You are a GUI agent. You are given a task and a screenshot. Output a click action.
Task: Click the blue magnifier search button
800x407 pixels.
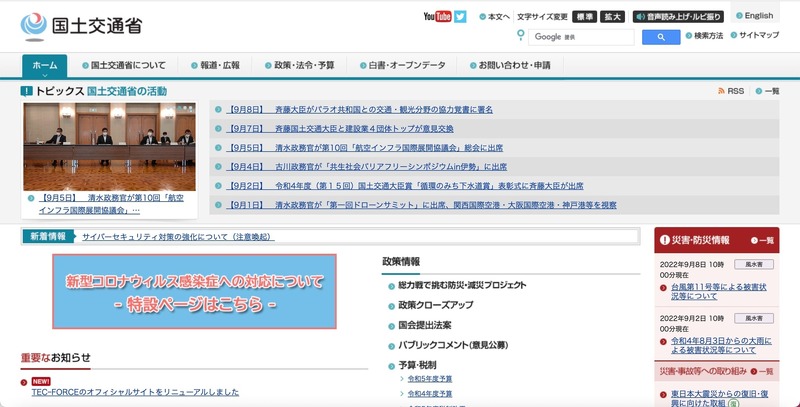661,37
